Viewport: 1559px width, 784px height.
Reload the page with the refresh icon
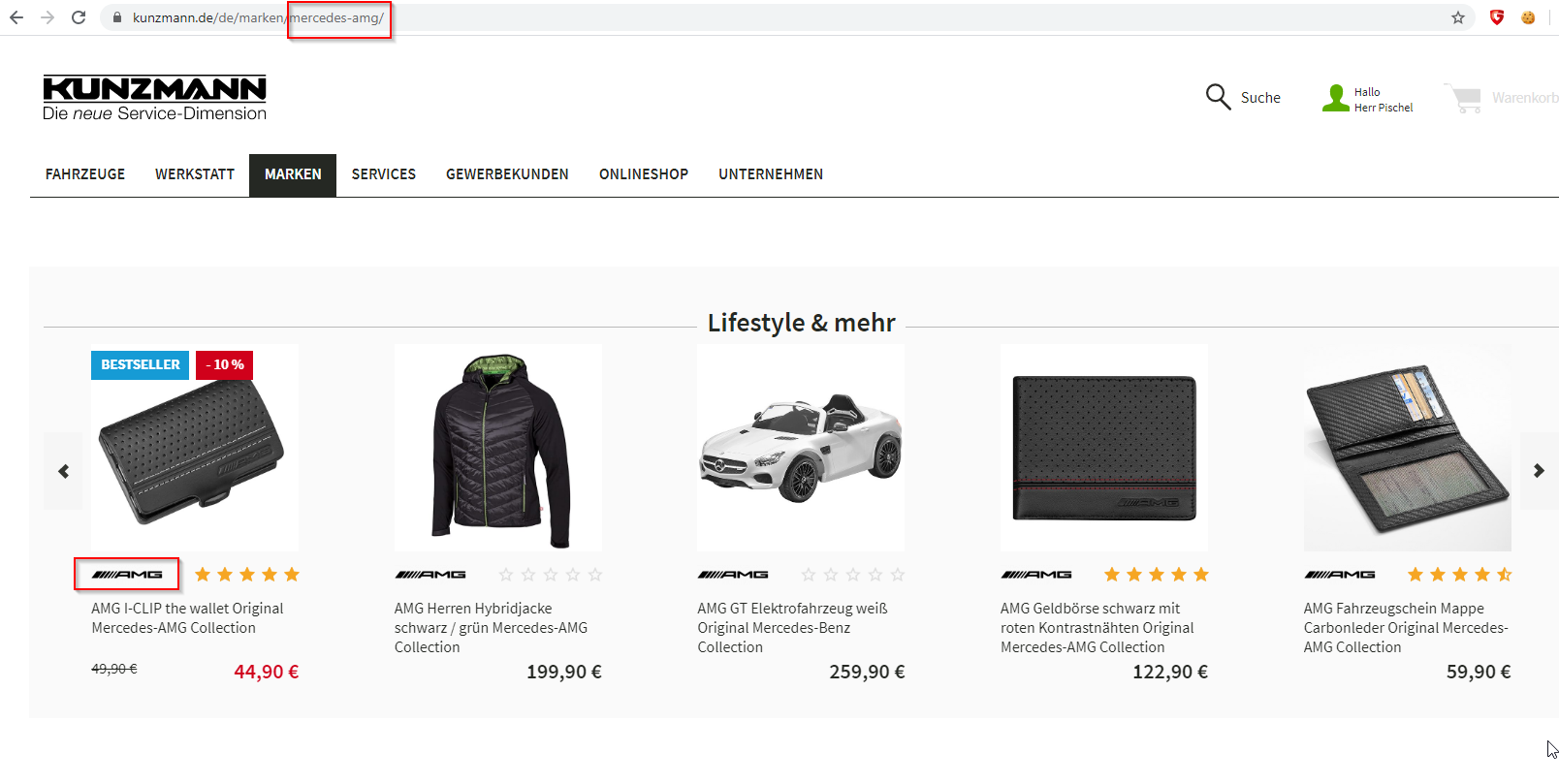(79, 17)
